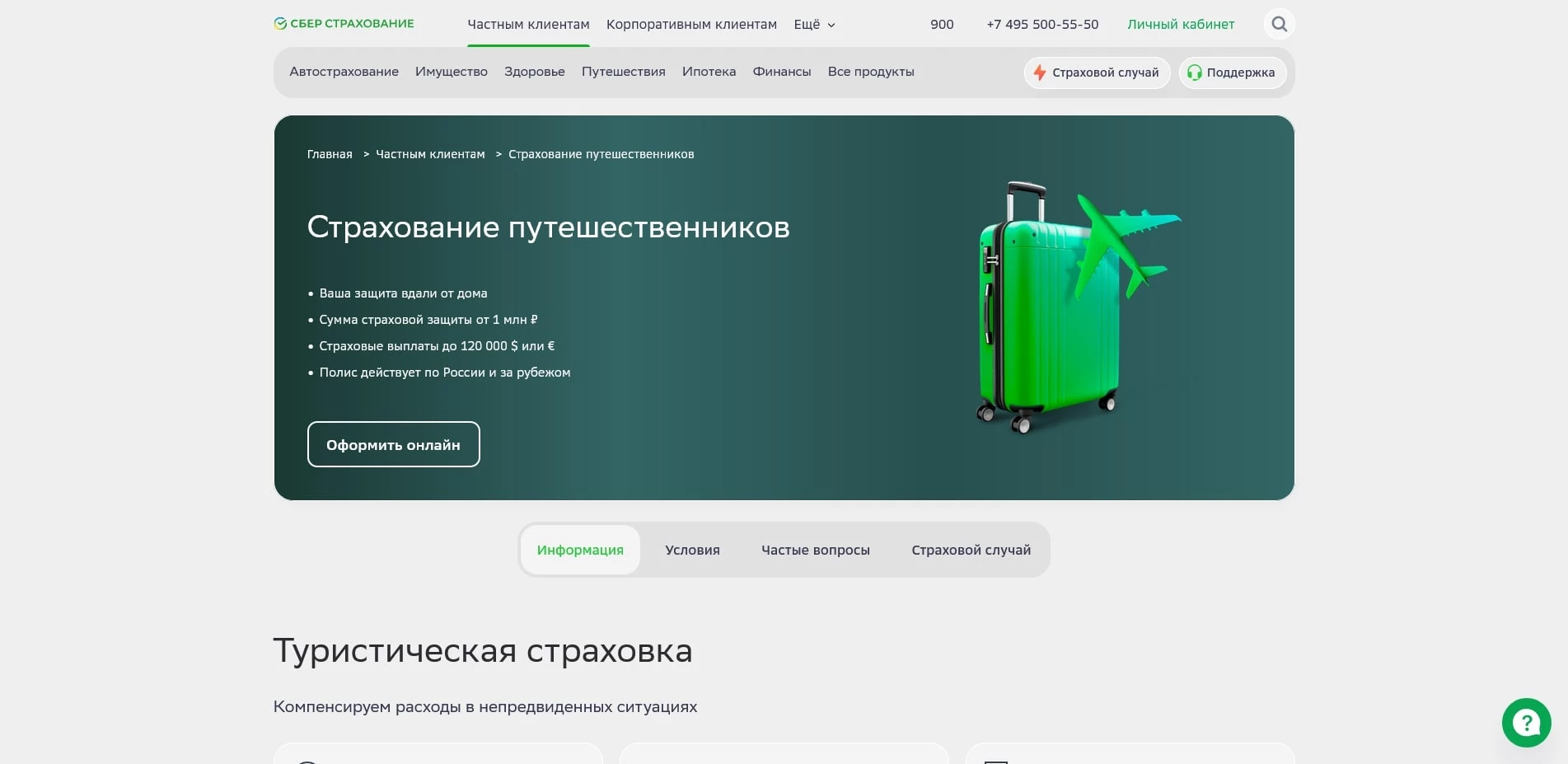Open Личный кабинет
Image resolution: width=1568 pixels, height=764 pixels.
[1181, 25]
